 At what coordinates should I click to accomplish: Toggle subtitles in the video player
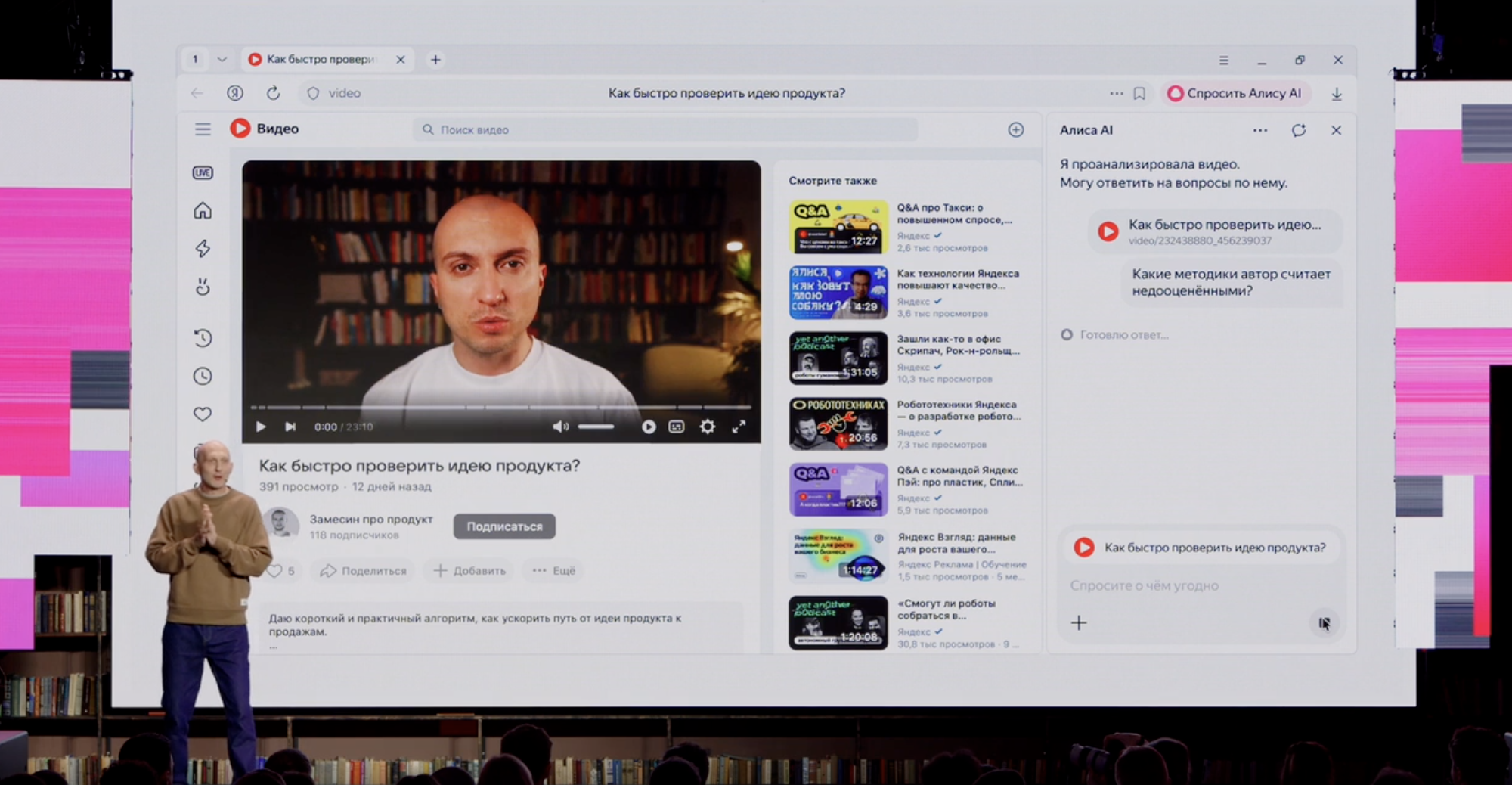pyautogui.click(x=677, y=427)
